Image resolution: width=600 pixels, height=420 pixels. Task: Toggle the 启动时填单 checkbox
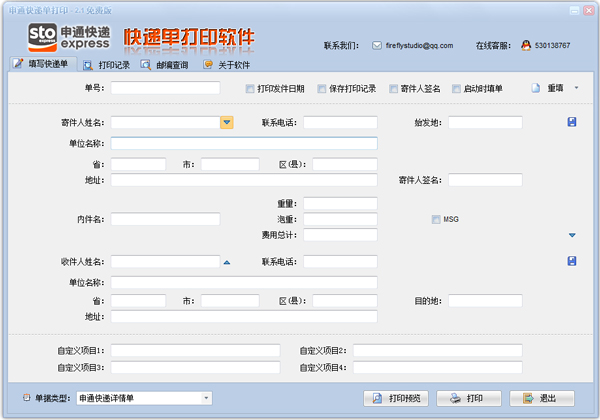click(x=456, y=89)
